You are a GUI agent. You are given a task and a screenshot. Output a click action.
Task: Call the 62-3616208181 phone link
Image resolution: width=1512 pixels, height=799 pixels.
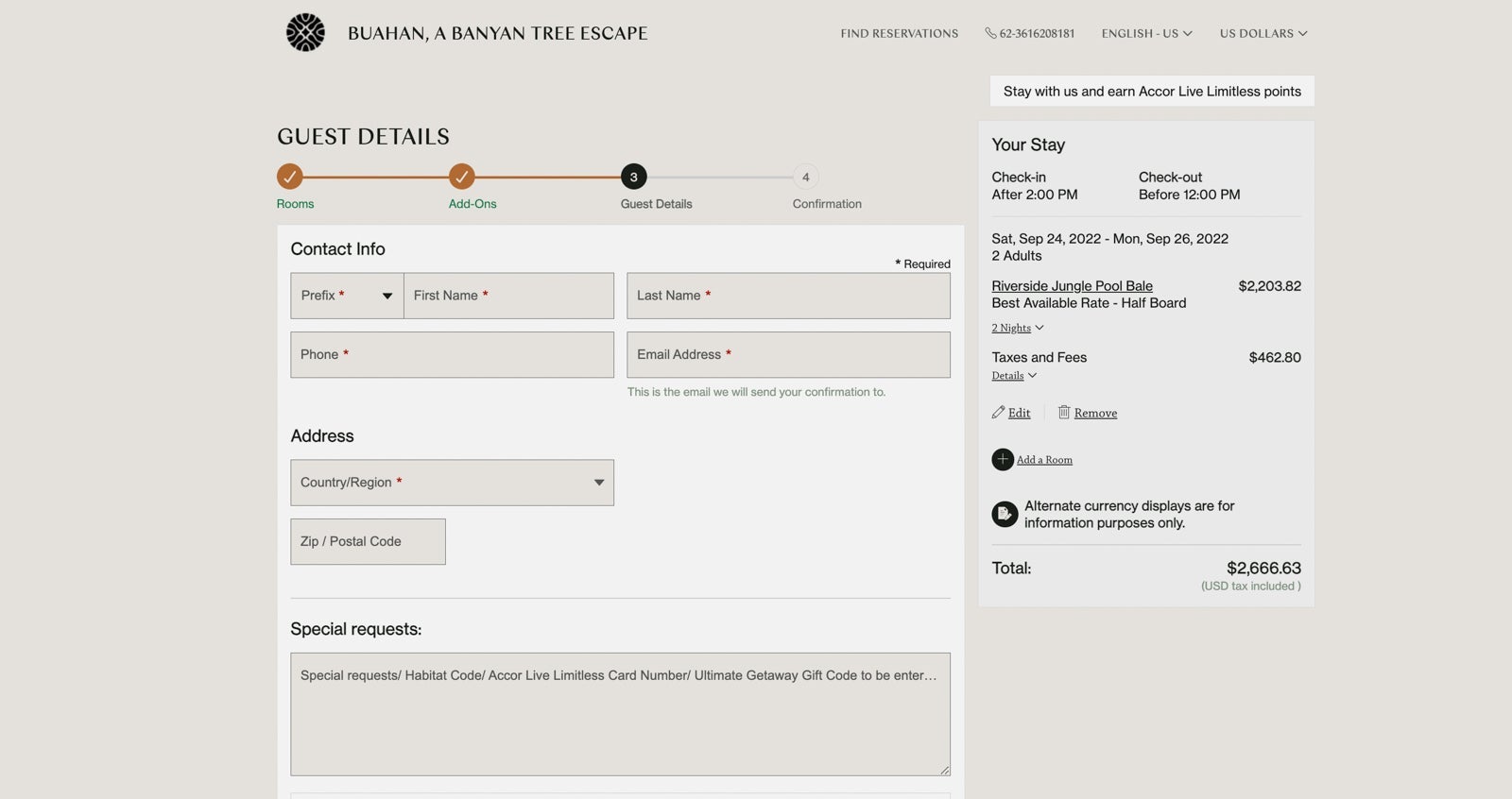pos(1037,33)
